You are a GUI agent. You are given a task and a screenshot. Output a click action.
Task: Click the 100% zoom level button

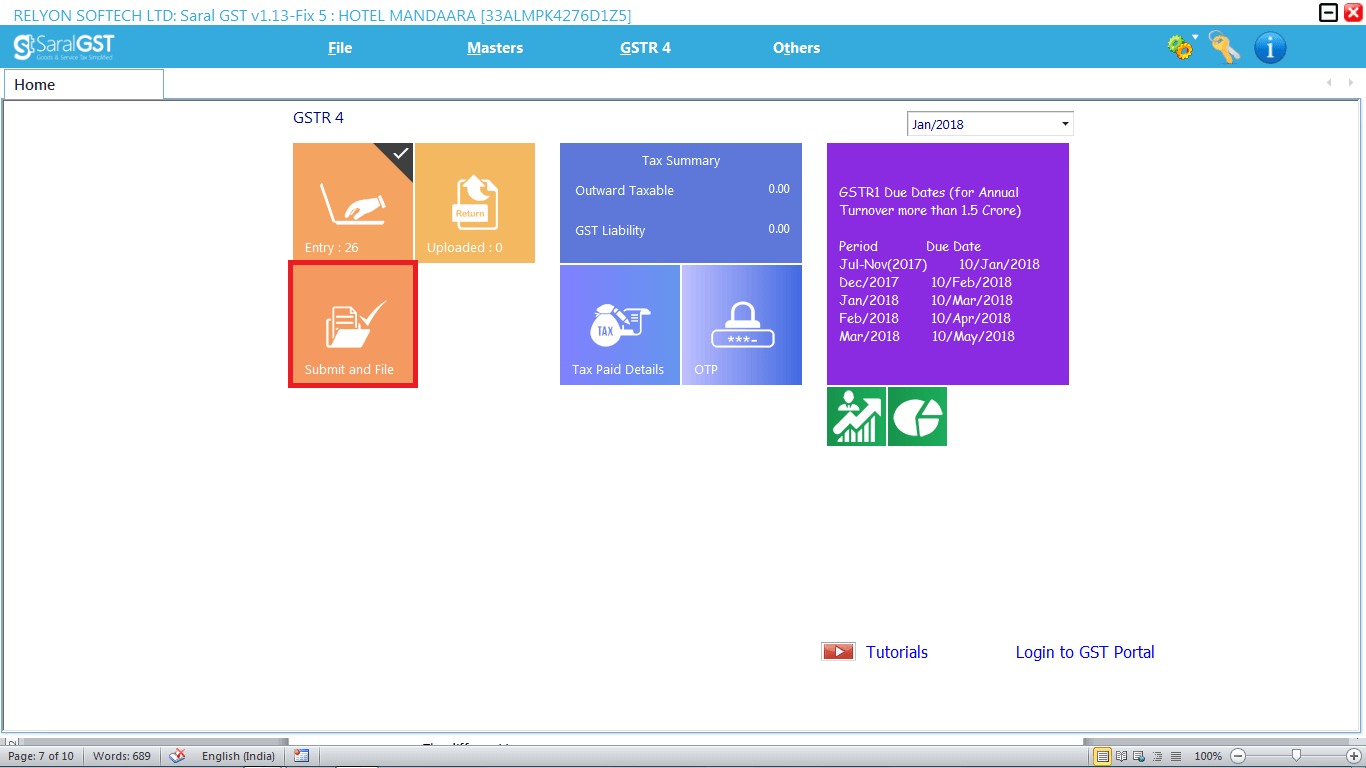pyautogui.click(x=1208, y=756)
